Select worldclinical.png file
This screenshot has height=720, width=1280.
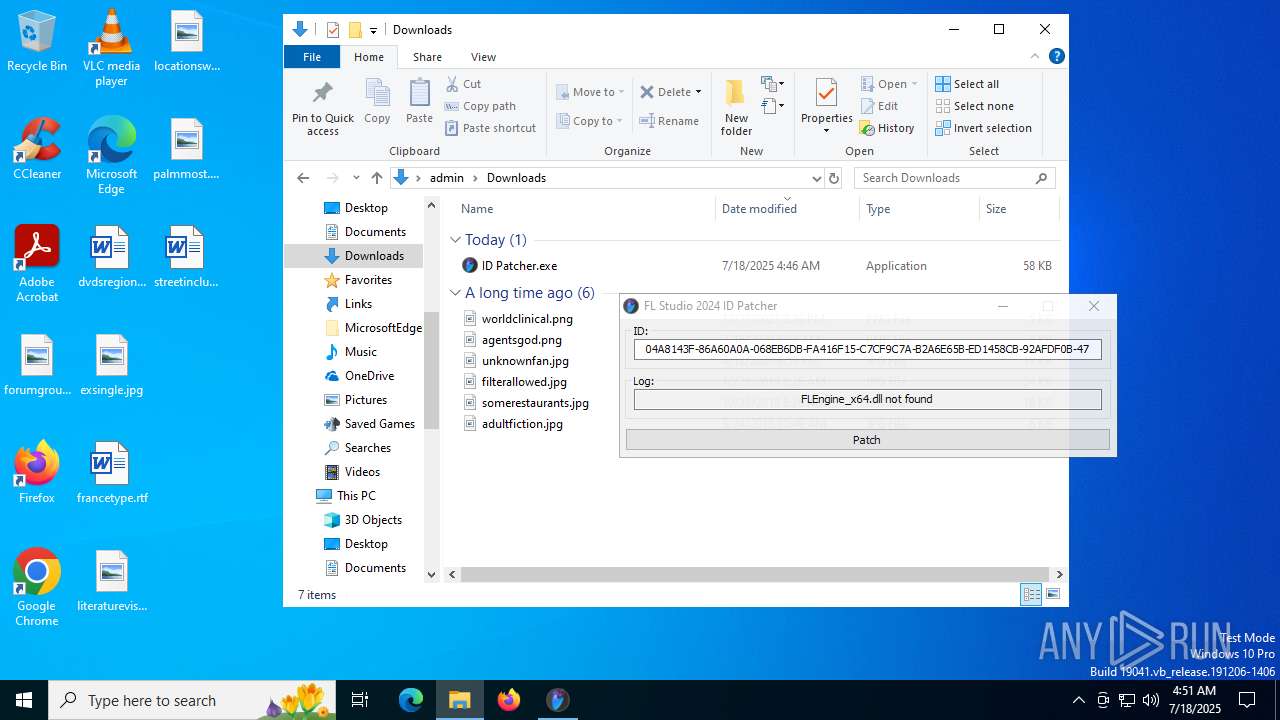pos(527,319)
